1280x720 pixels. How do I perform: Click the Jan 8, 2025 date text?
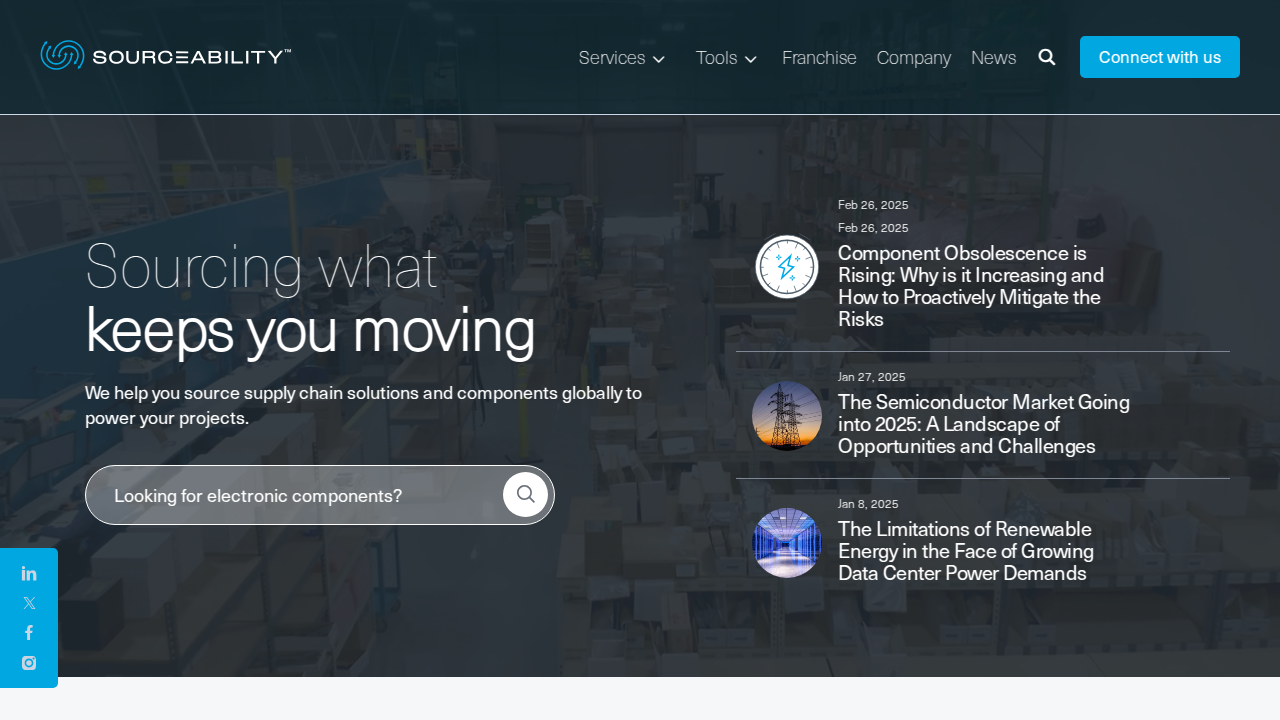tap(868, 504)
